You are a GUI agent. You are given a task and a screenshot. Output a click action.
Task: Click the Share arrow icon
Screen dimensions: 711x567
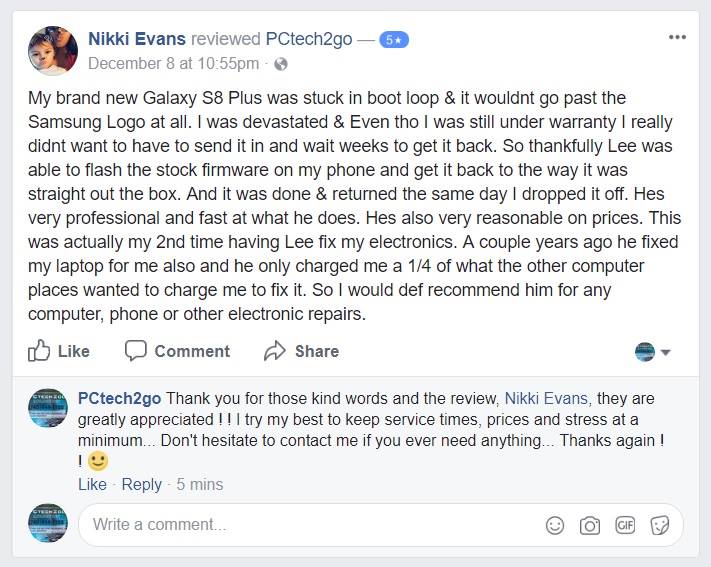click(275, 351)
